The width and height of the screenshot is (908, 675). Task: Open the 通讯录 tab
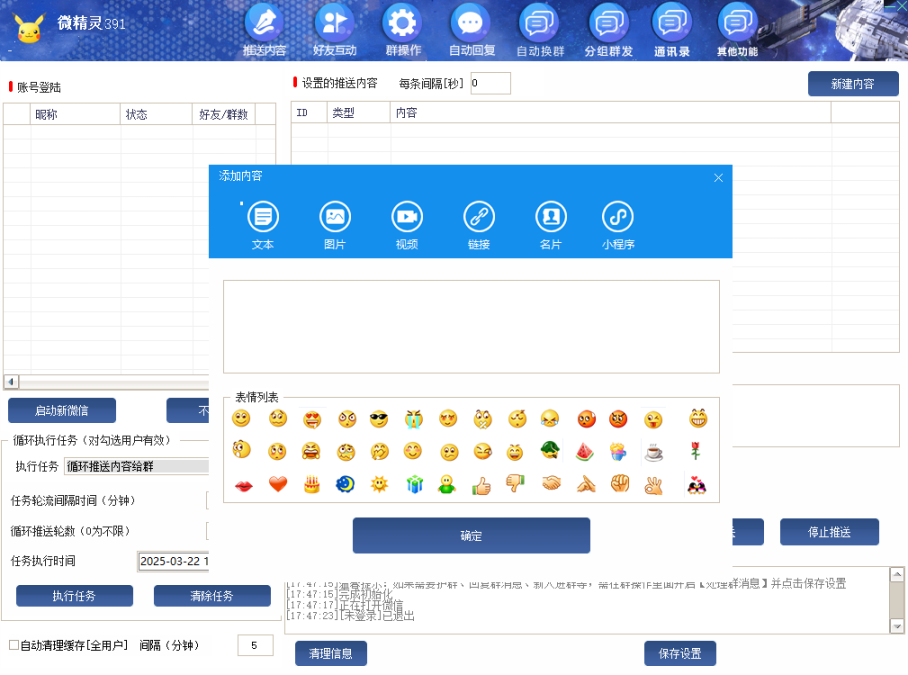point(672,31)
